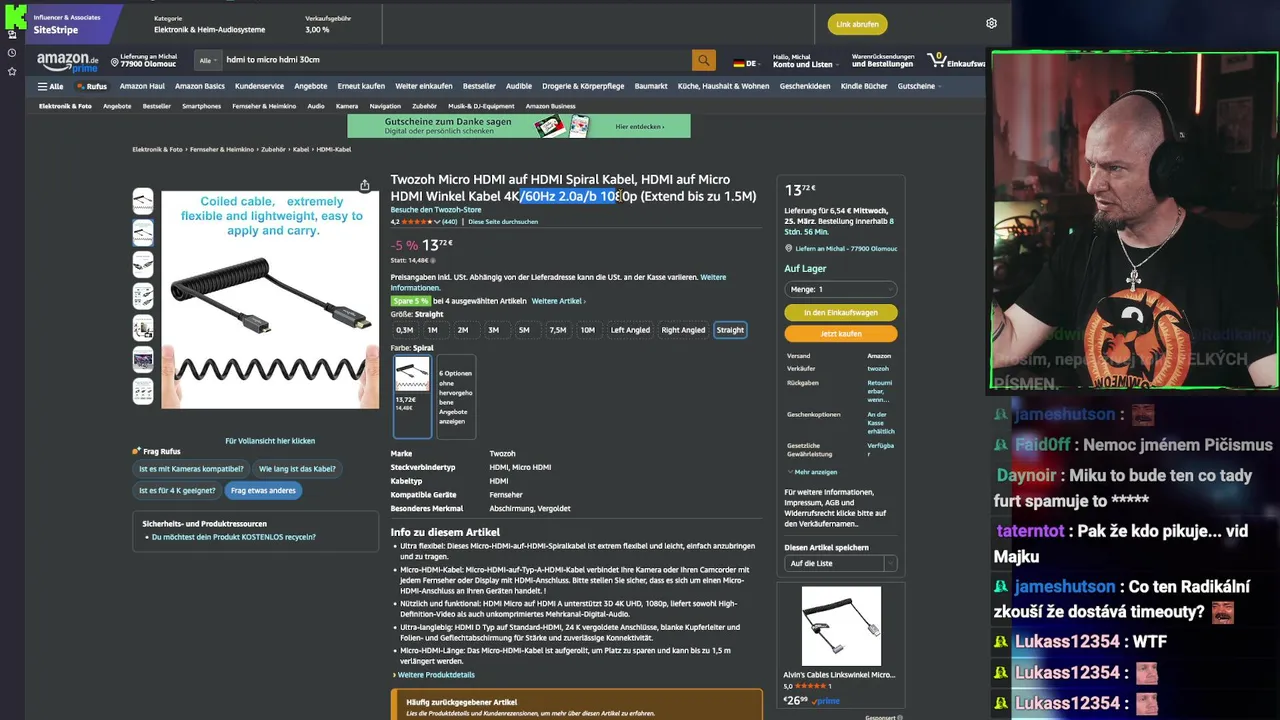Open the HDMI-Kabel breadcrumb link

coord(334,149)
